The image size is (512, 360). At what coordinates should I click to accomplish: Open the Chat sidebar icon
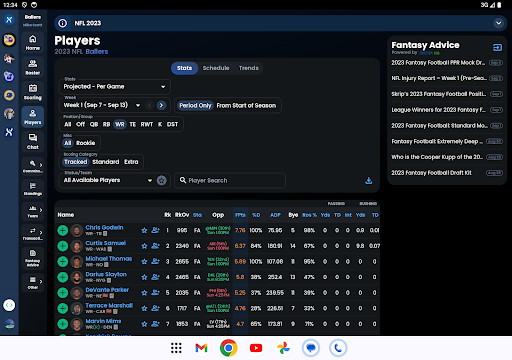tap(33, 141)
